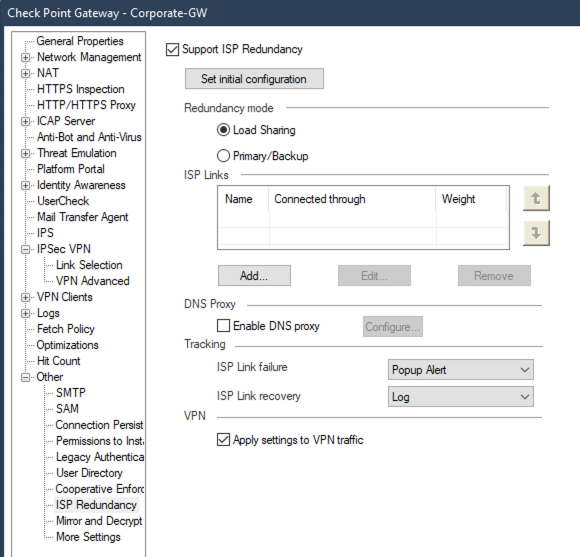Open Connection Persistence page
The height and width of the screenshot is (557, 580).
(99, 425)
